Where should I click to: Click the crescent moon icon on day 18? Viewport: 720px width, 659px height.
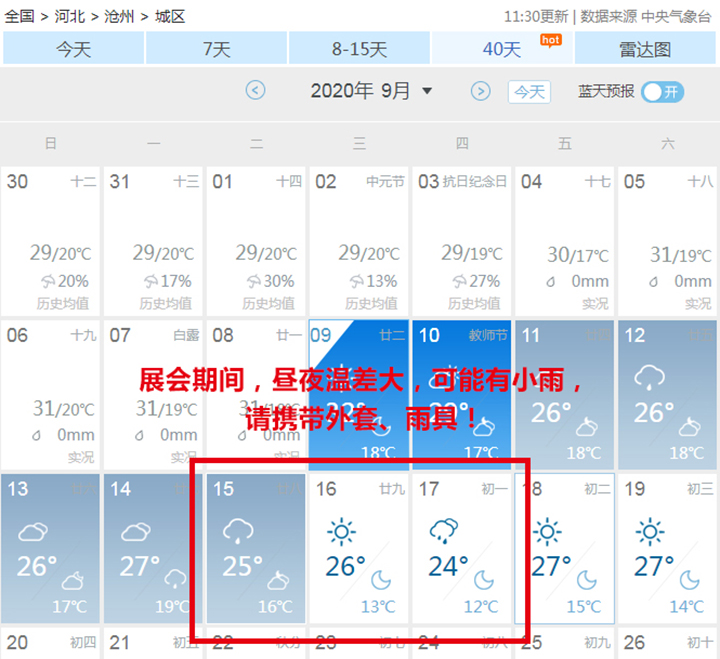[586, 580]
